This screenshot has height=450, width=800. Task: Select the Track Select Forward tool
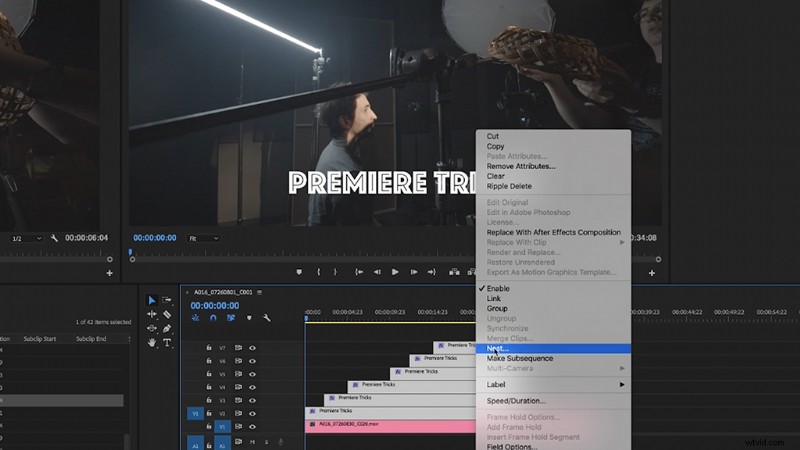(x=167, y=301)
